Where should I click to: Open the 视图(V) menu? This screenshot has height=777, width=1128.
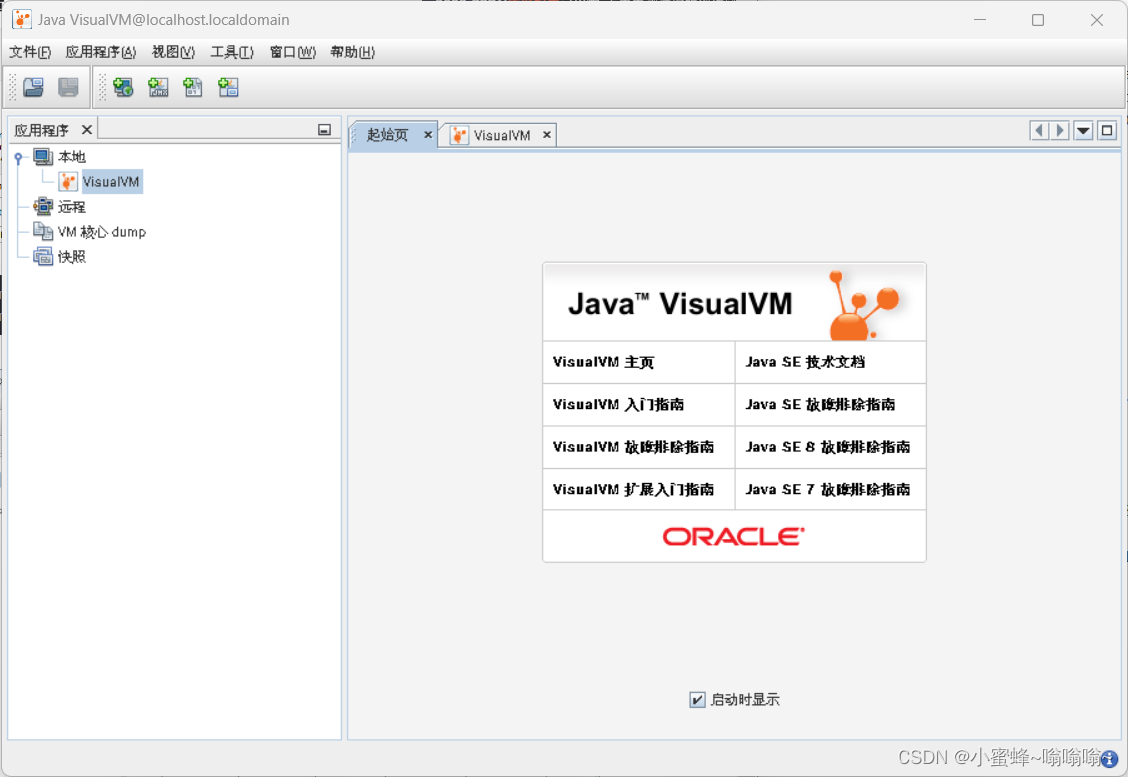(173, 52)
